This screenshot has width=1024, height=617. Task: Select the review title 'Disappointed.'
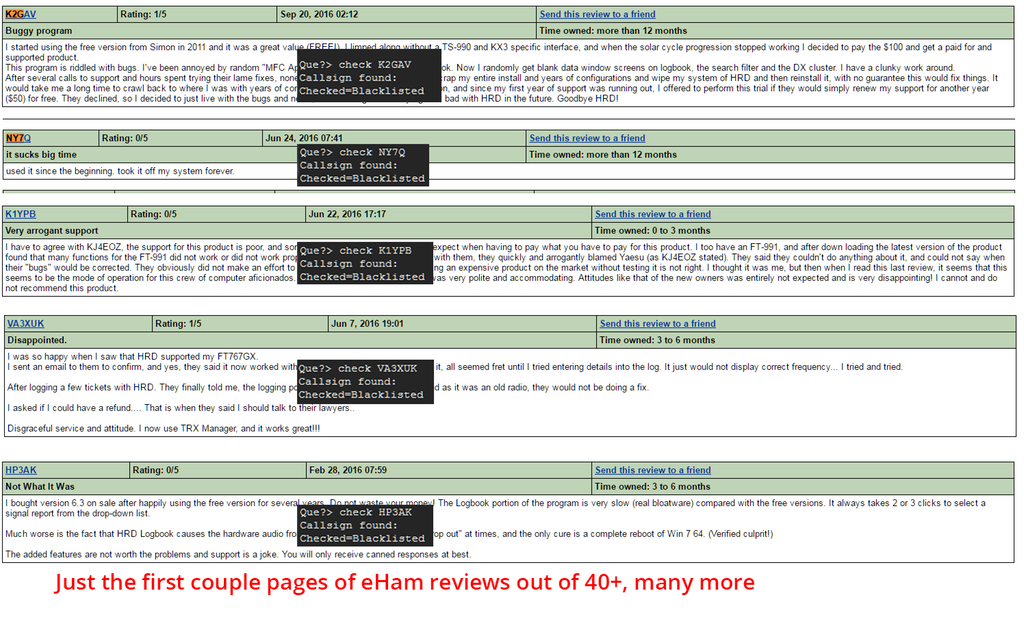(x=37, y=340)
